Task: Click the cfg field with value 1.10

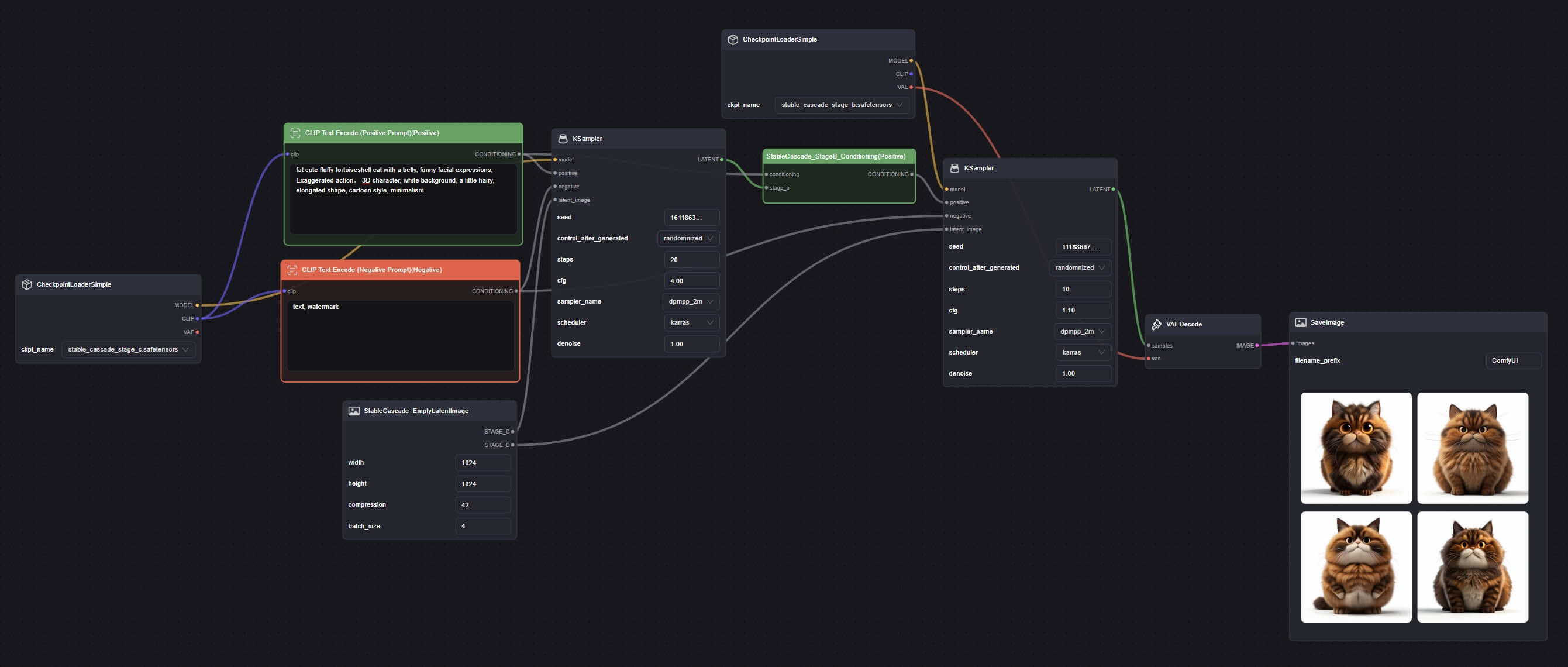Action: tap(1084, 310)
